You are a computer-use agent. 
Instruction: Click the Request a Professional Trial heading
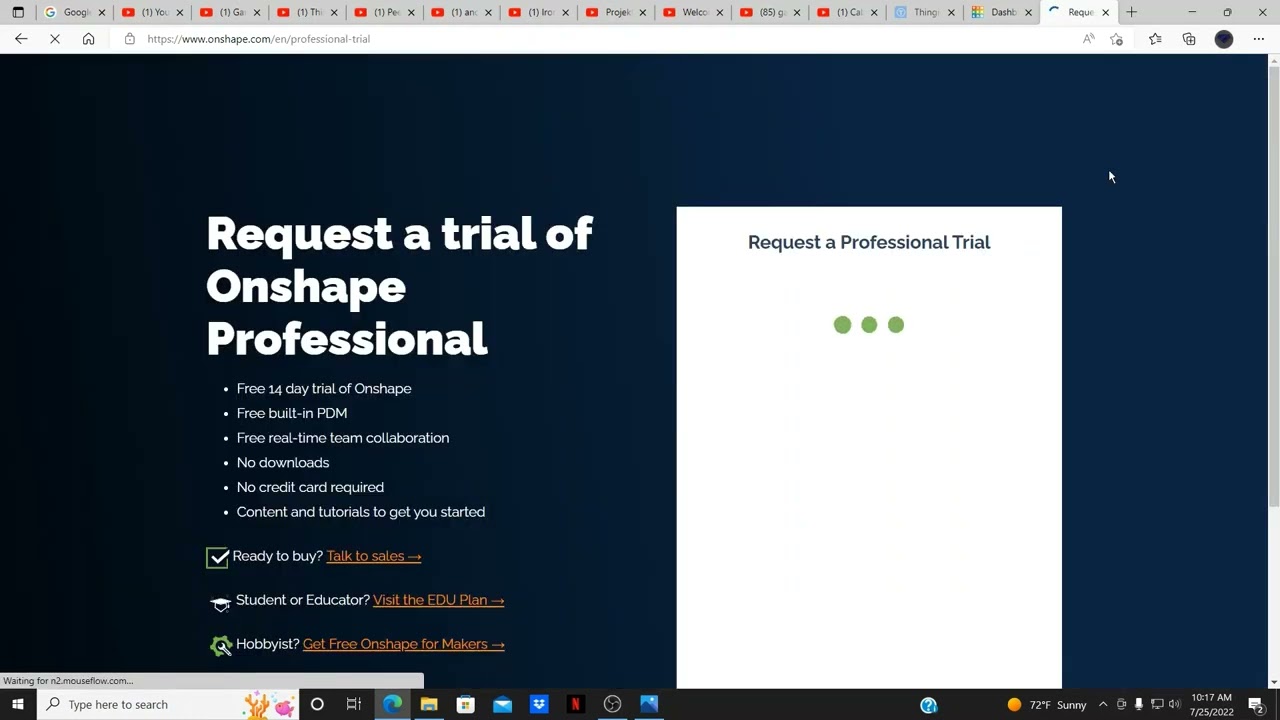click(869, 242)
